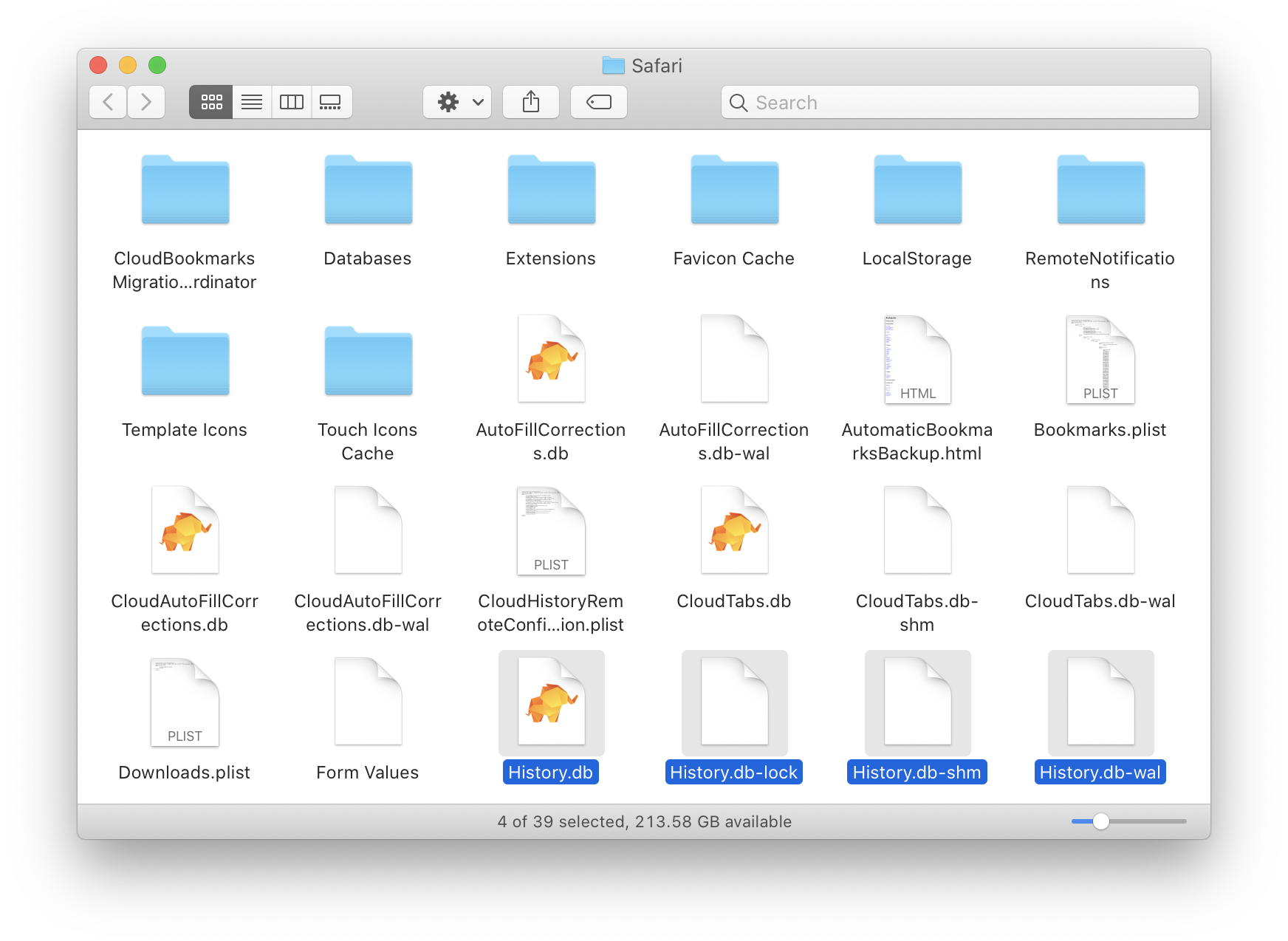Select AutomaticBookmarksBackup.html
Image resolution: width=1288 pixels, height=941 pixels.
pos(917,360)
